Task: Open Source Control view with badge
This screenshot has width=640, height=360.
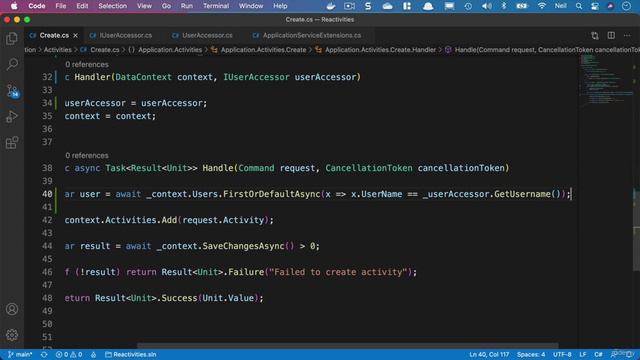Action: [x=12, y=91]
